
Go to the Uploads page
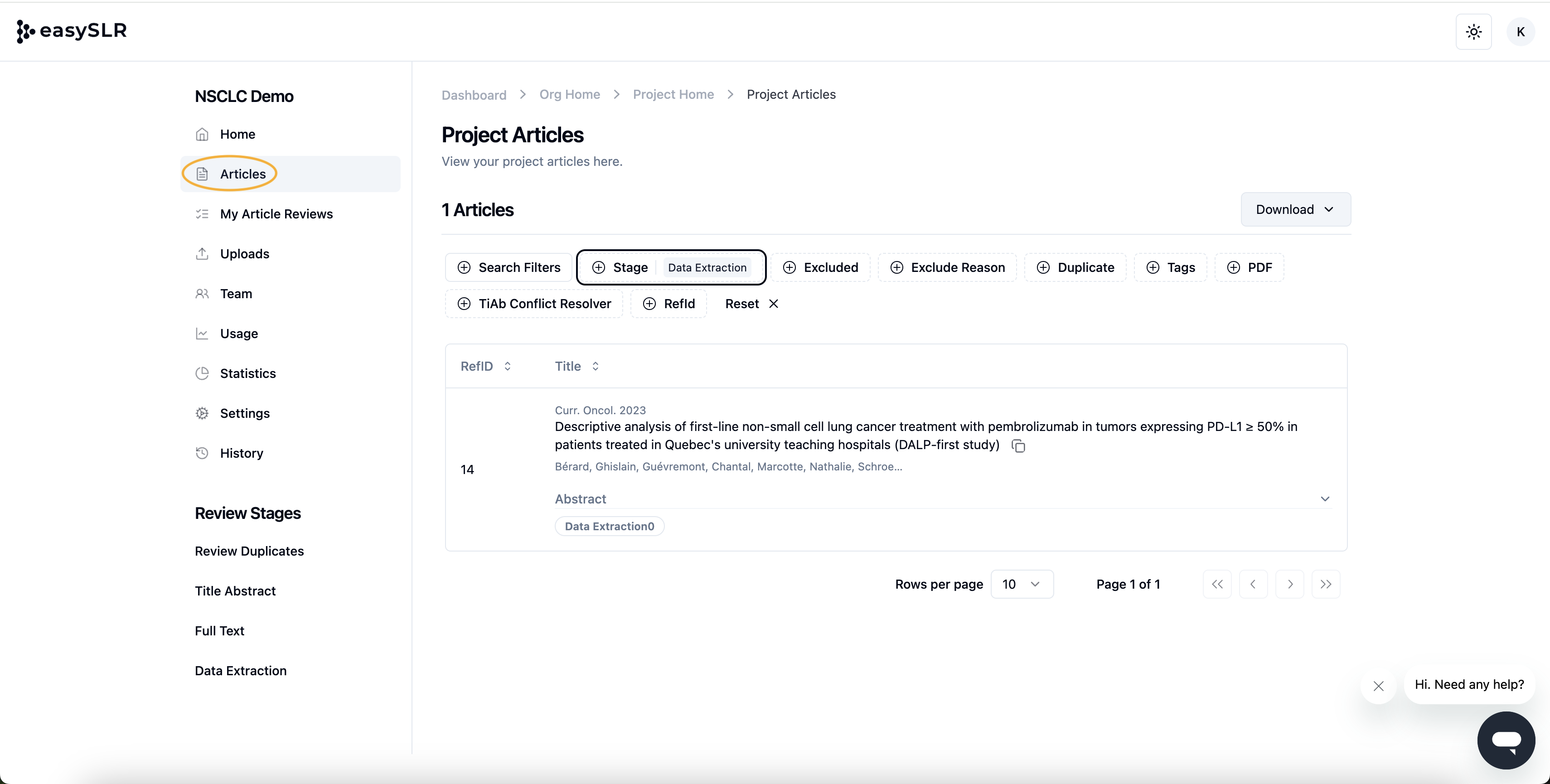[290, 253]
